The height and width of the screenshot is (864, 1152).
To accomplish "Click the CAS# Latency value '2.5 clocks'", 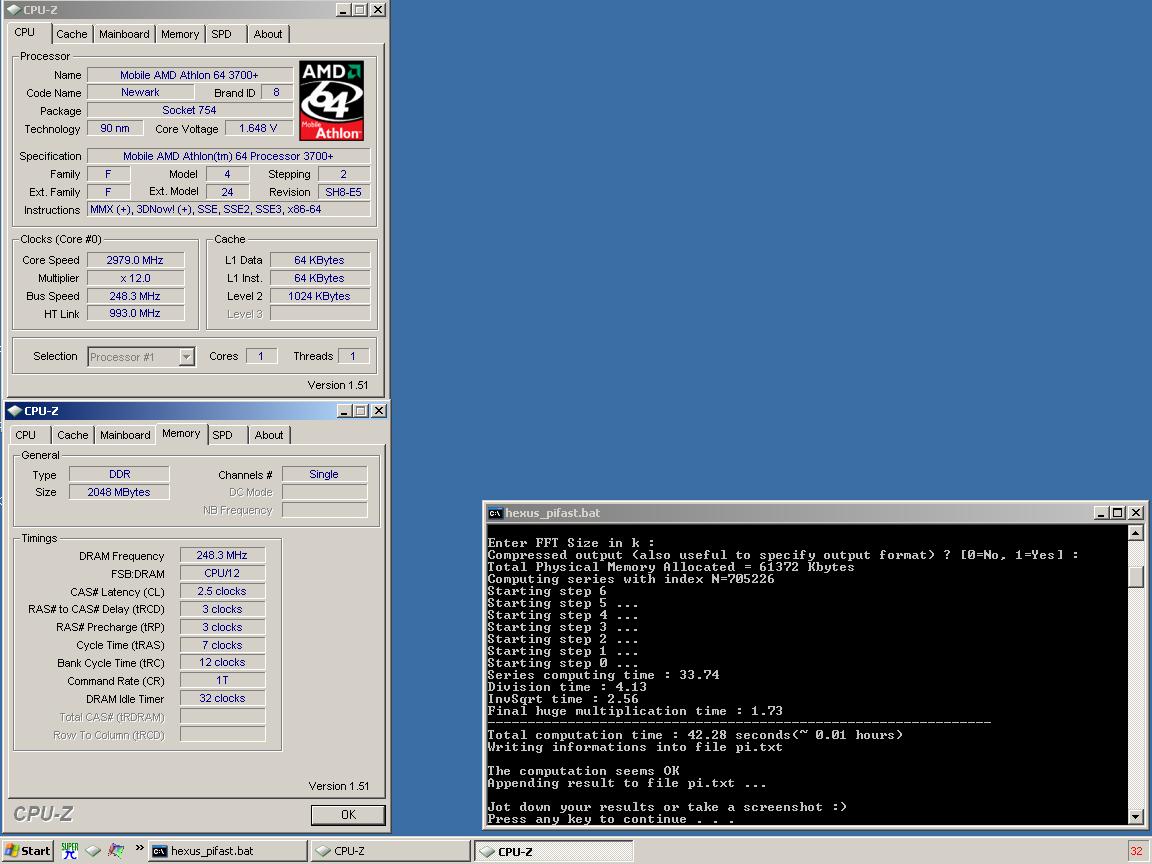I will [222, 591].
